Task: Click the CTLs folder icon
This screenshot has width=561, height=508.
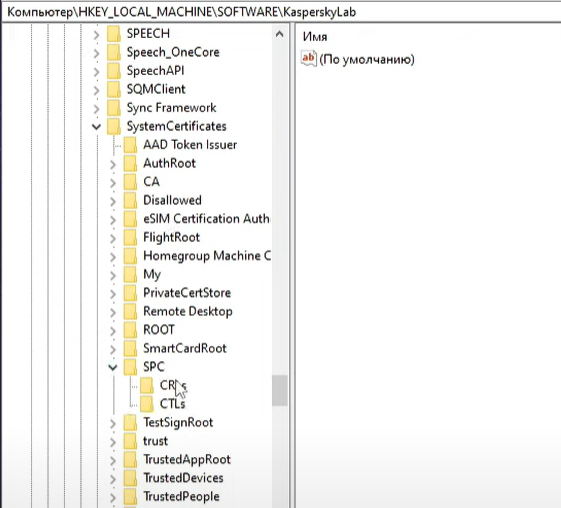Action: click(147, 404)
